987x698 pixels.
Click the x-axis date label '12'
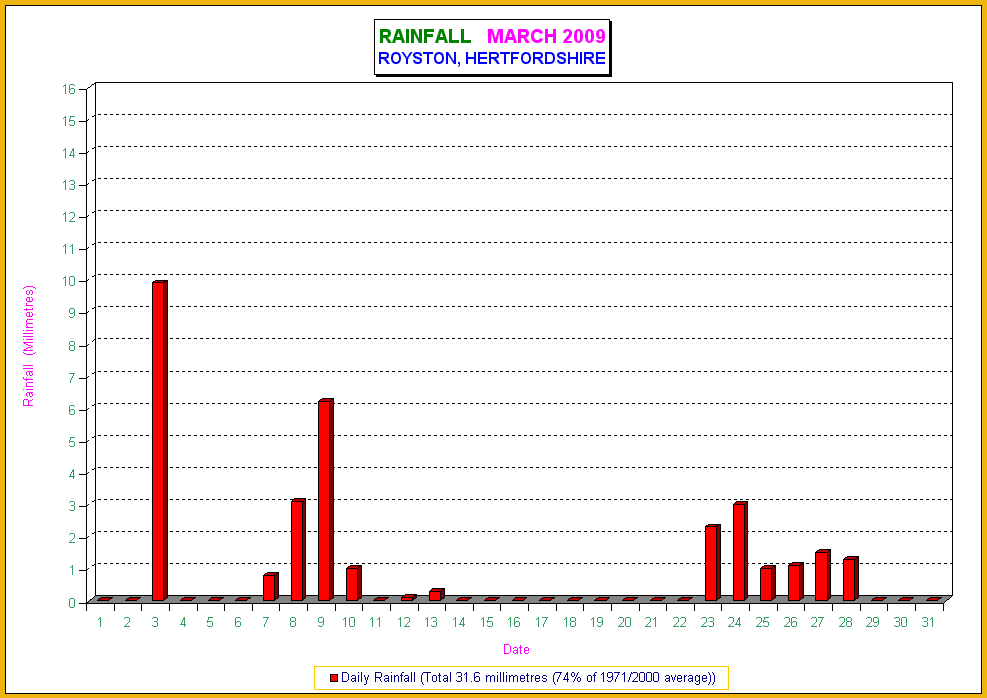pos(403,622)
